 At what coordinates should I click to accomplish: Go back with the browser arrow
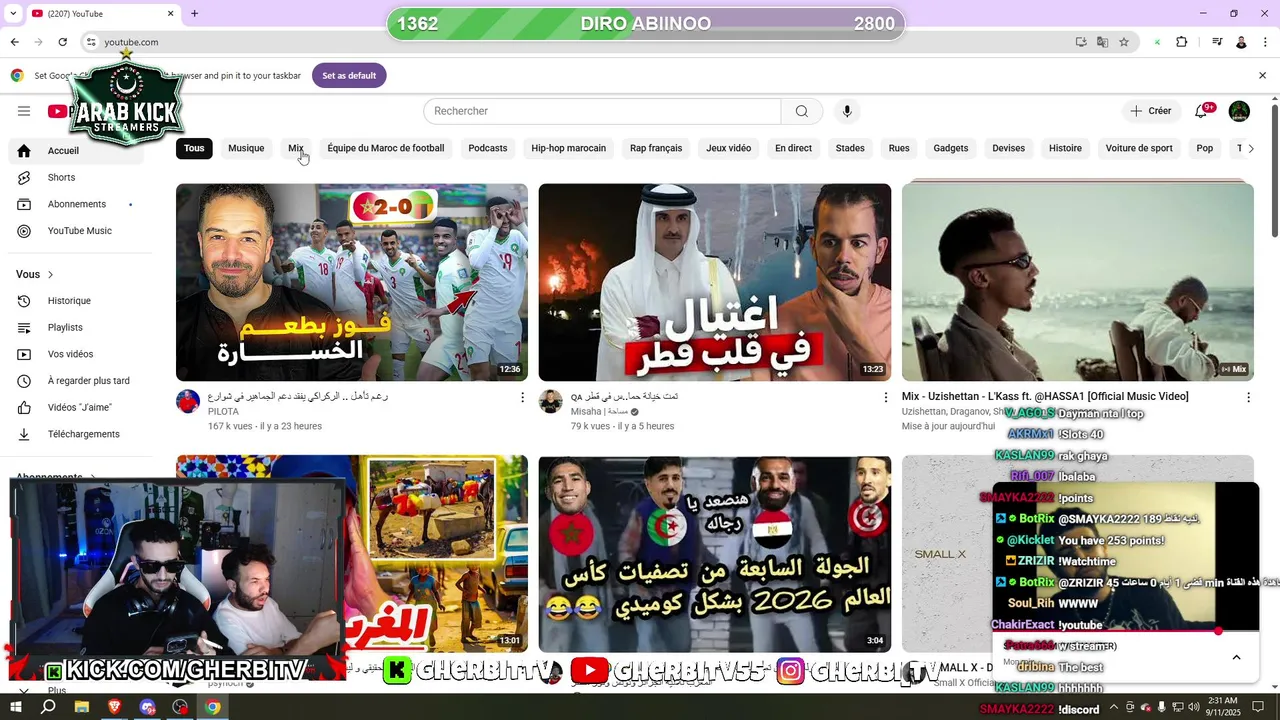pyautogui.click(x=14, y=42)
